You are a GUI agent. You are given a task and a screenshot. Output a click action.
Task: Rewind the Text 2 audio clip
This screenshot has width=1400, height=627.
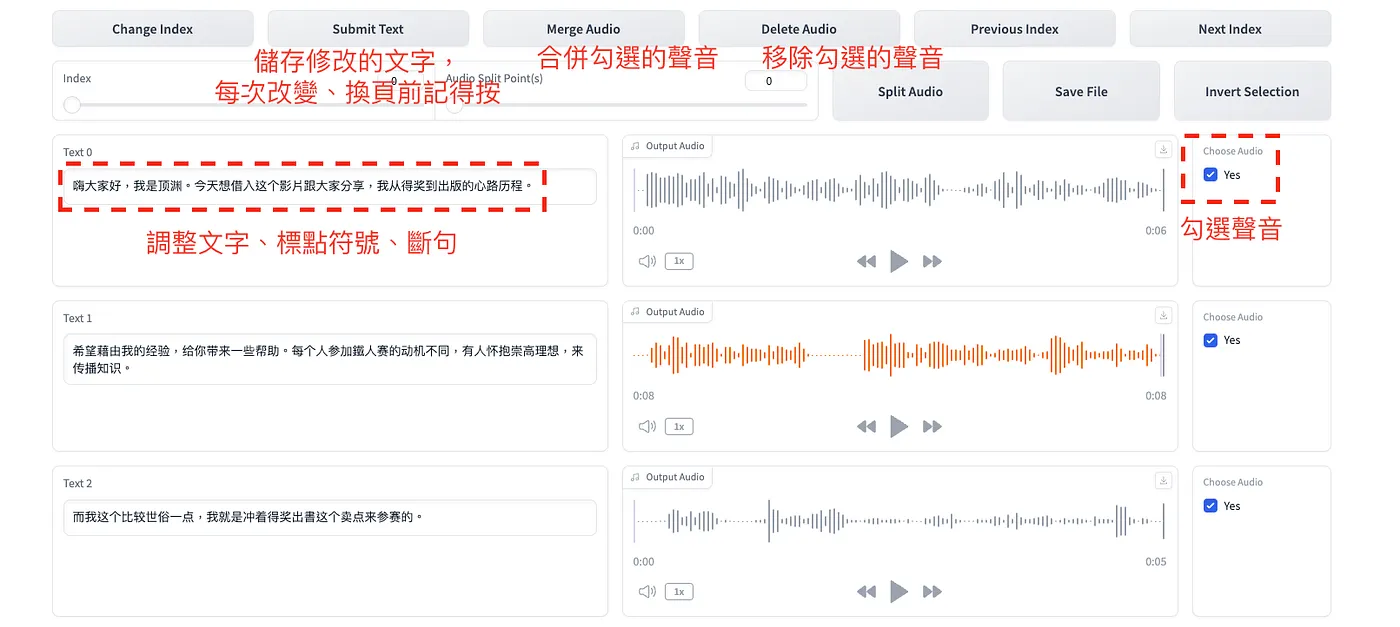[866, 591]
